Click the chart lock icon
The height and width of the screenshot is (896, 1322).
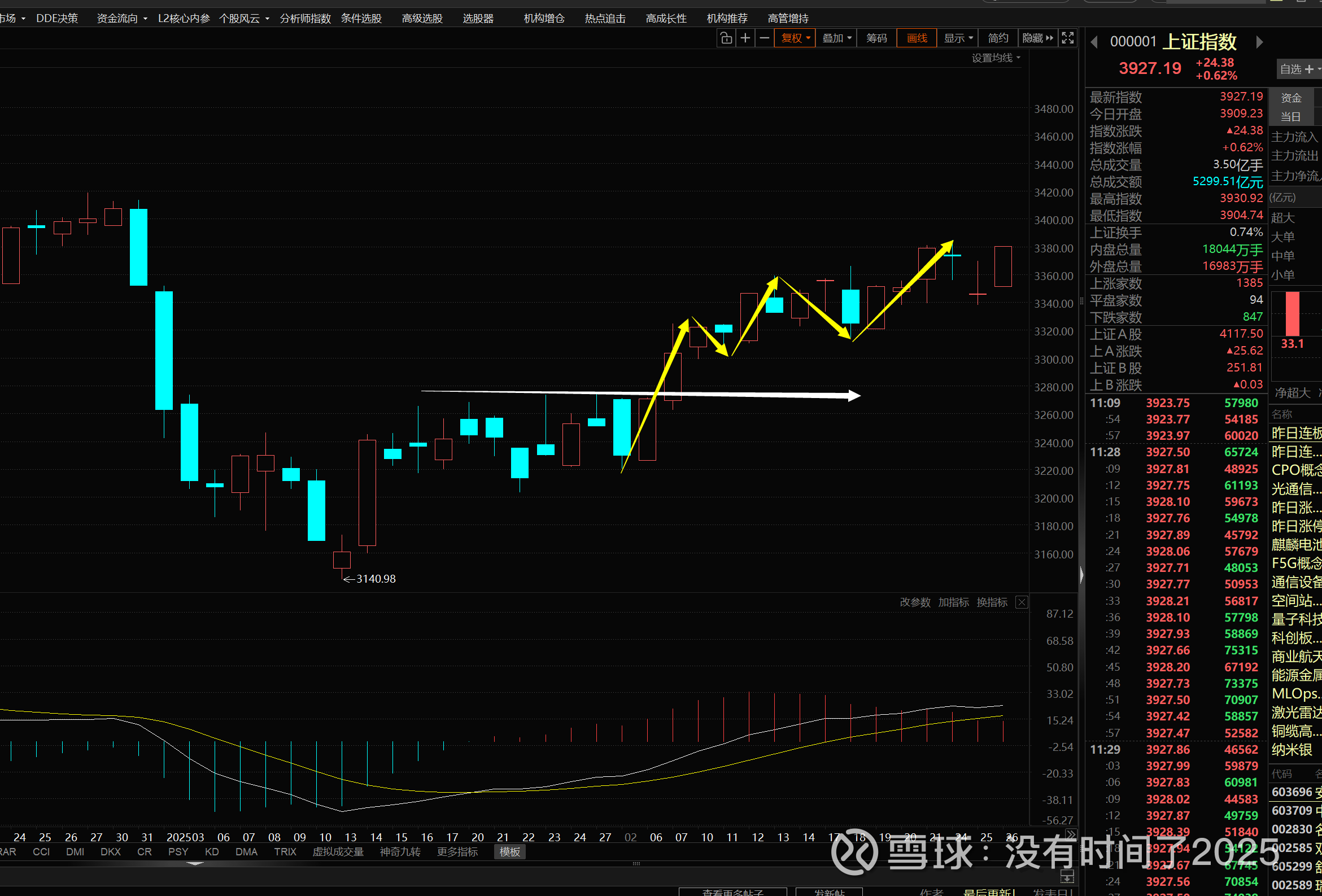click(726, 38)
